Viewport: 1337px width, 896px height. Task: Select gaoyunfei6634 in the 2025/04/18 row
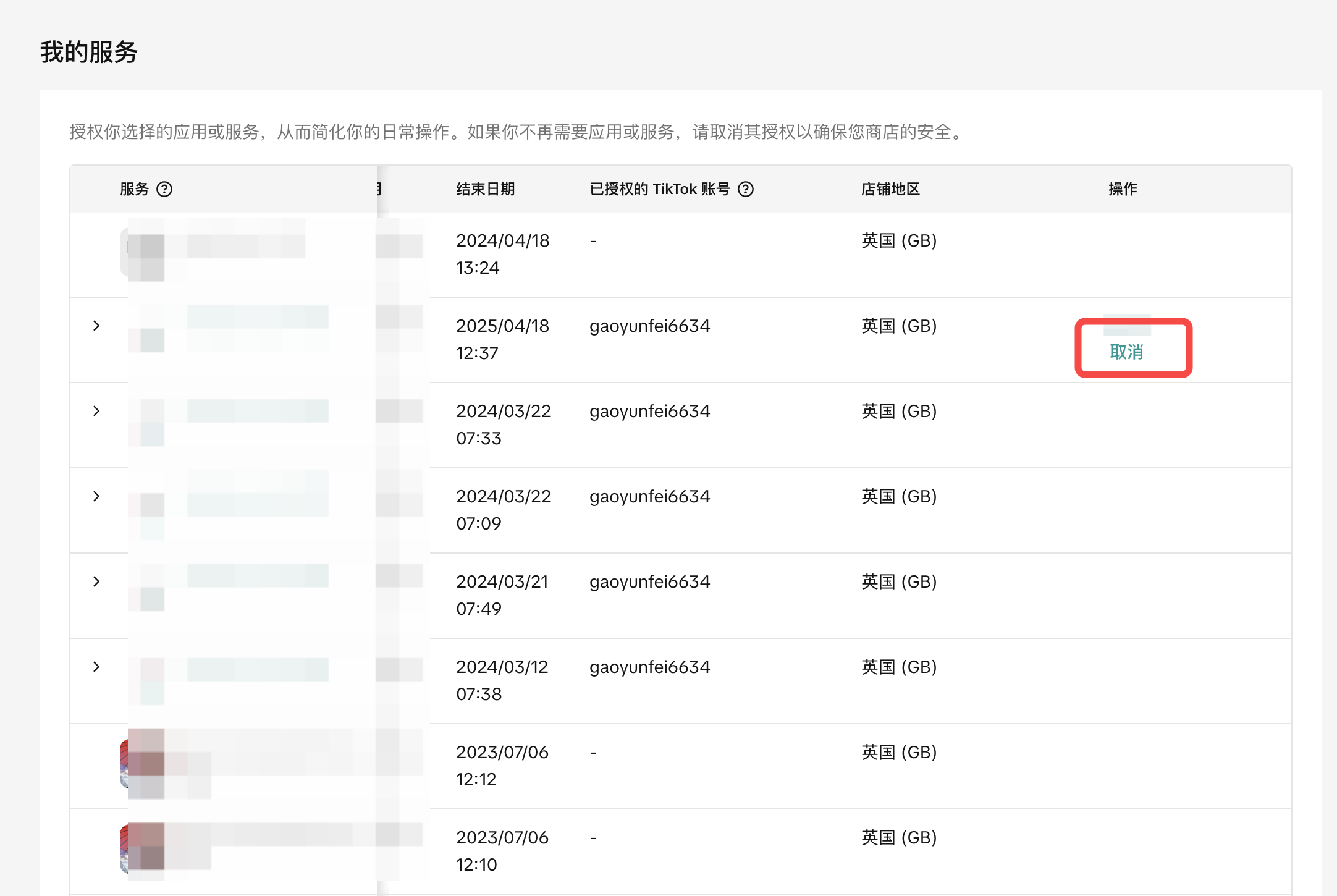649,326
